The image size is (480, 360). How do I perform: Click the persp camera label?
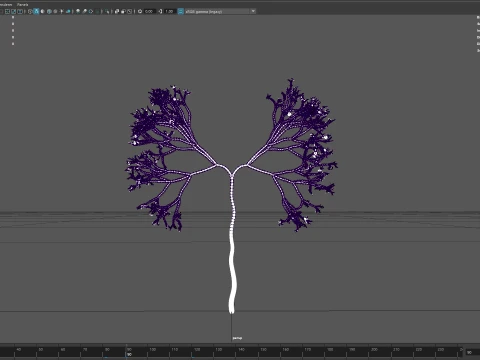[237, 338]
